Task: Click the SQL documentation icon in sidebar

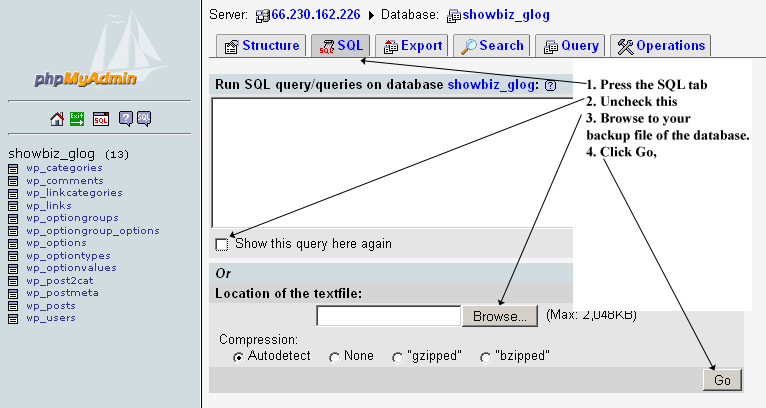Action: pos(144,119)
